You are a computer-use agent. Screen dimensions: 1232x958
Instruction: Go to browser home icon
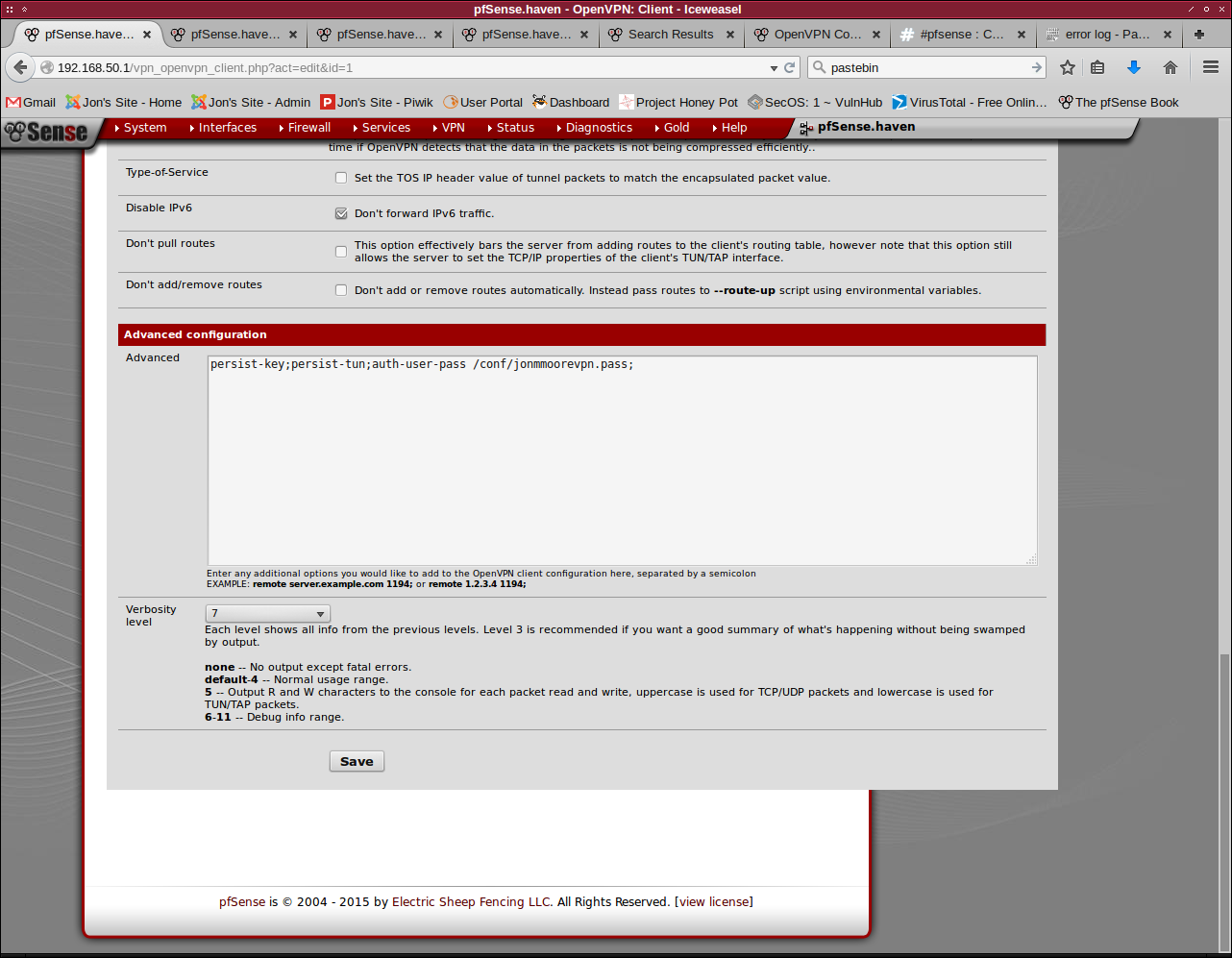pyautogui.click(x=1170, y=67)
